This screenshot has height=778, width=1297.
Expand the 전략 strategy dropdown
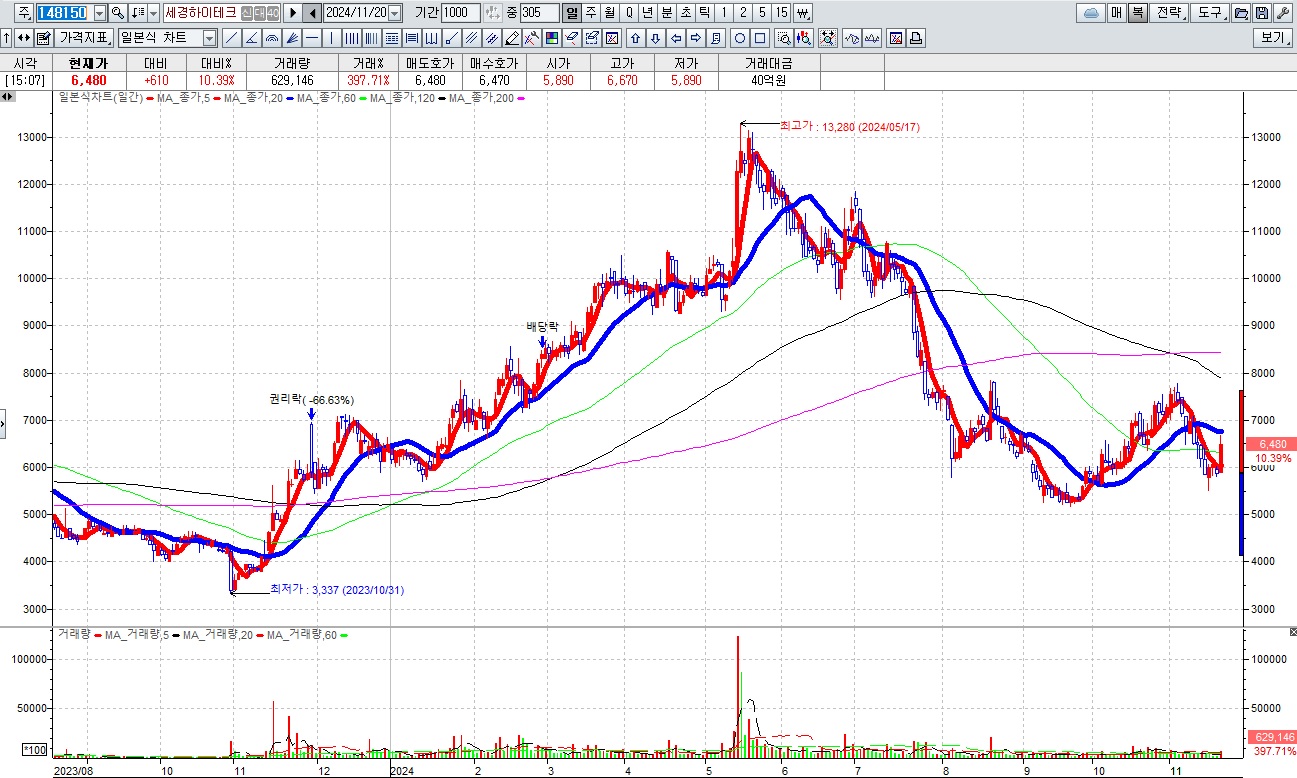pos(1169,13)
